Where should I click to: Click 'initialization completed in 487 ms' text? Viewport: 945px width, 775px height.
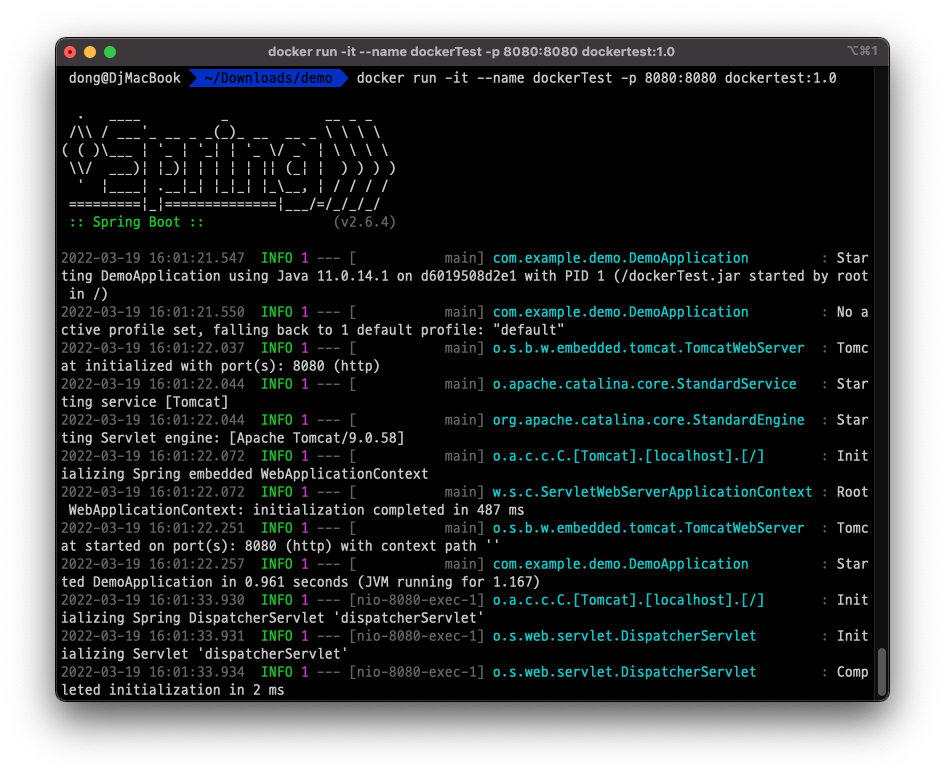388,510
